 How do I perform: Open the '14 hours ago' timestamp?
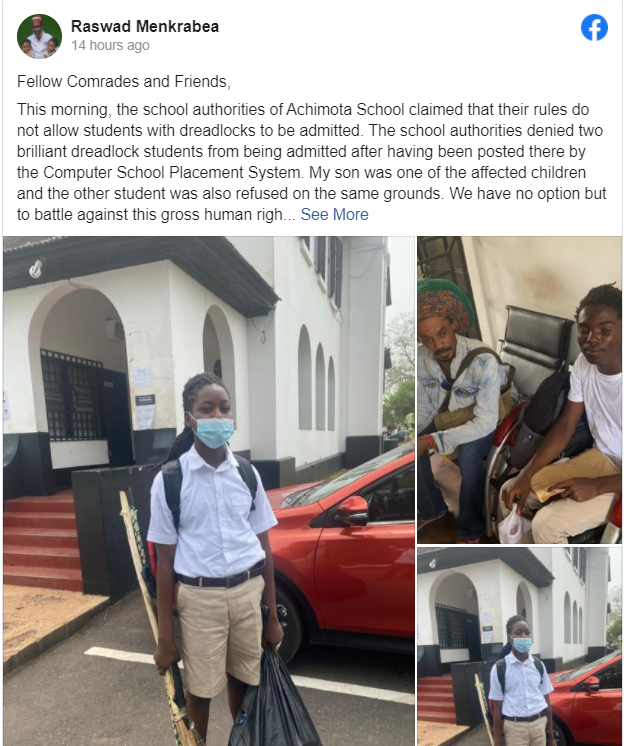click(110, 45)
